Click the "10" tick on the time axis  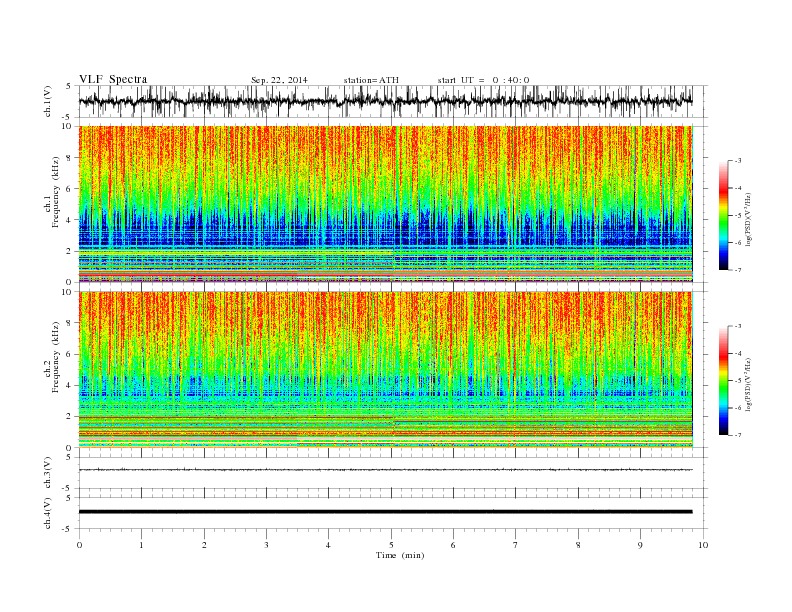point(703,545)
